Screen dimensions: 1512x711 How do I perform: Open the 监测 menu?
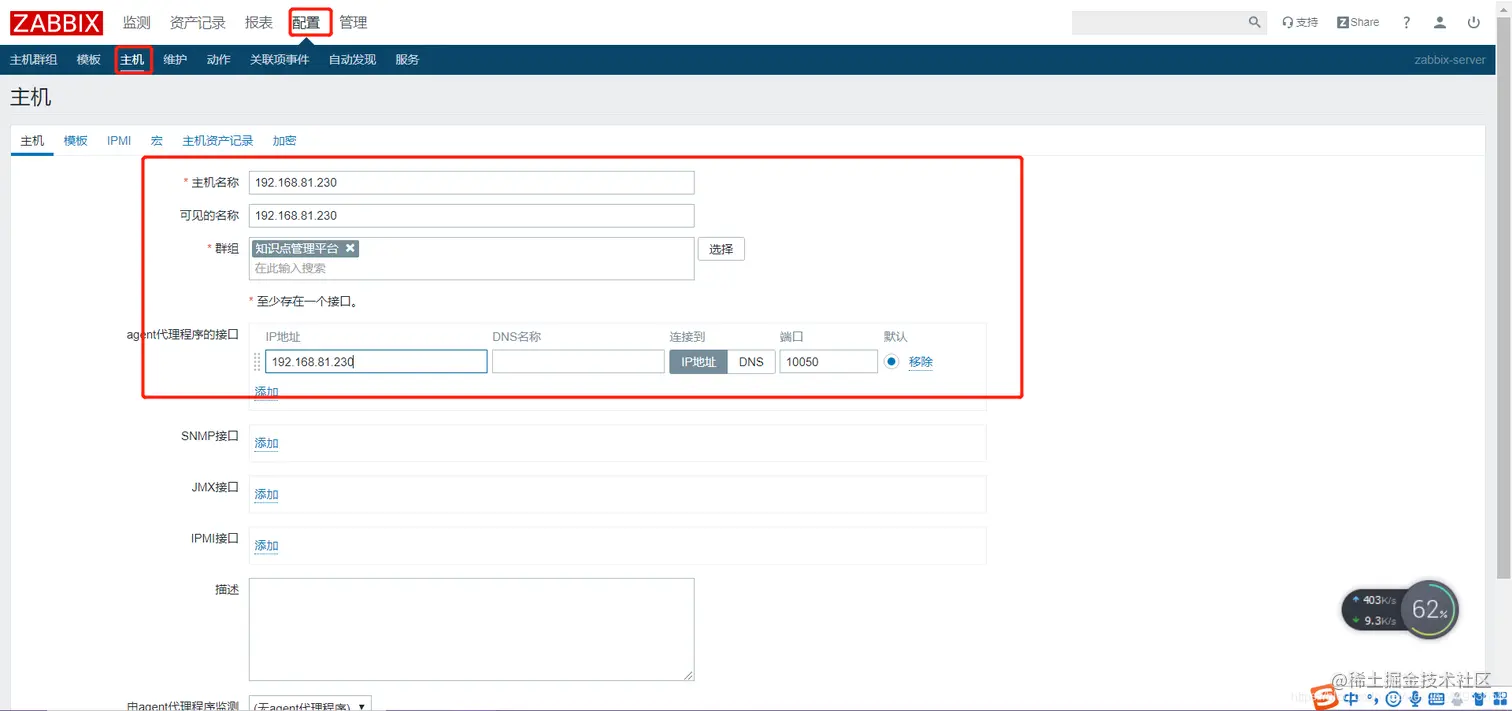point(137,22)
